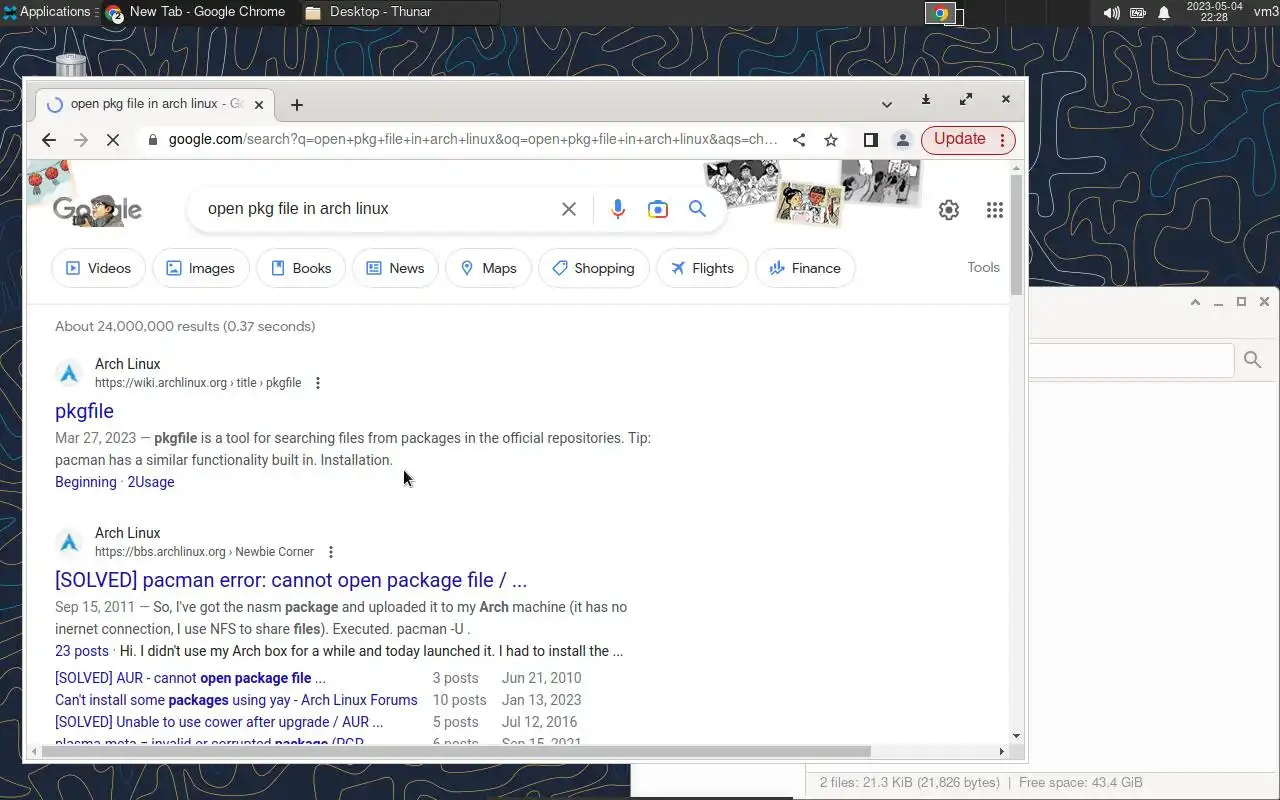Open the battery power indicator
The image size is (1280, 800).
[x=1138, y=13]
